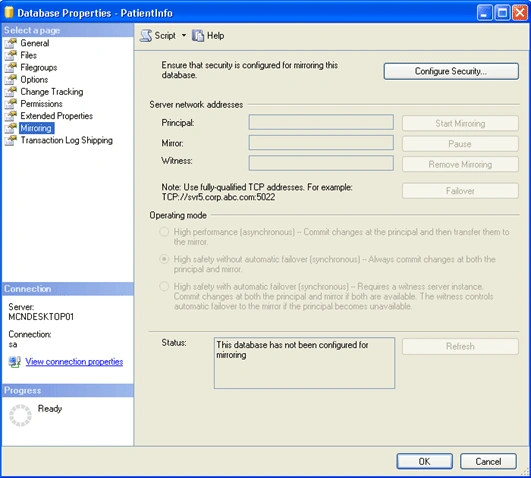This screenshot has height=478, width=531.
Task: Dismiss dialog with Cancel button
Action: tap(488, 461)
